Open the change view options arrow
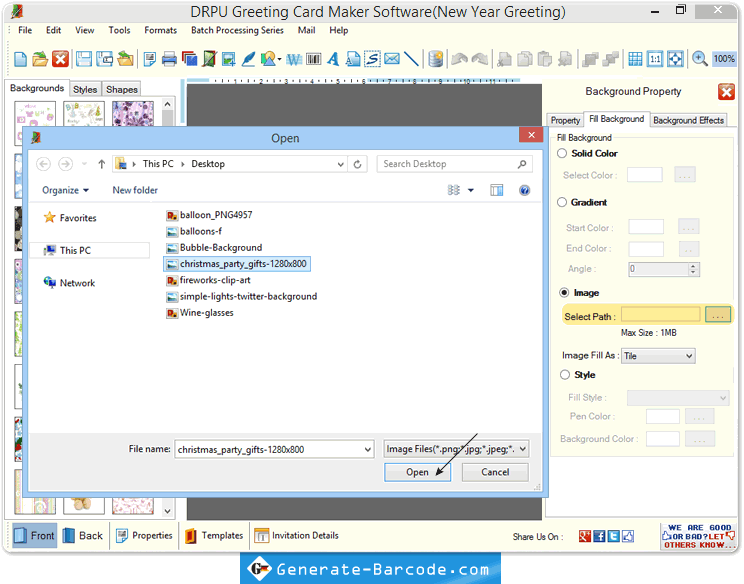The width and height of the screenshot is (744, 584). coord(471,191)
